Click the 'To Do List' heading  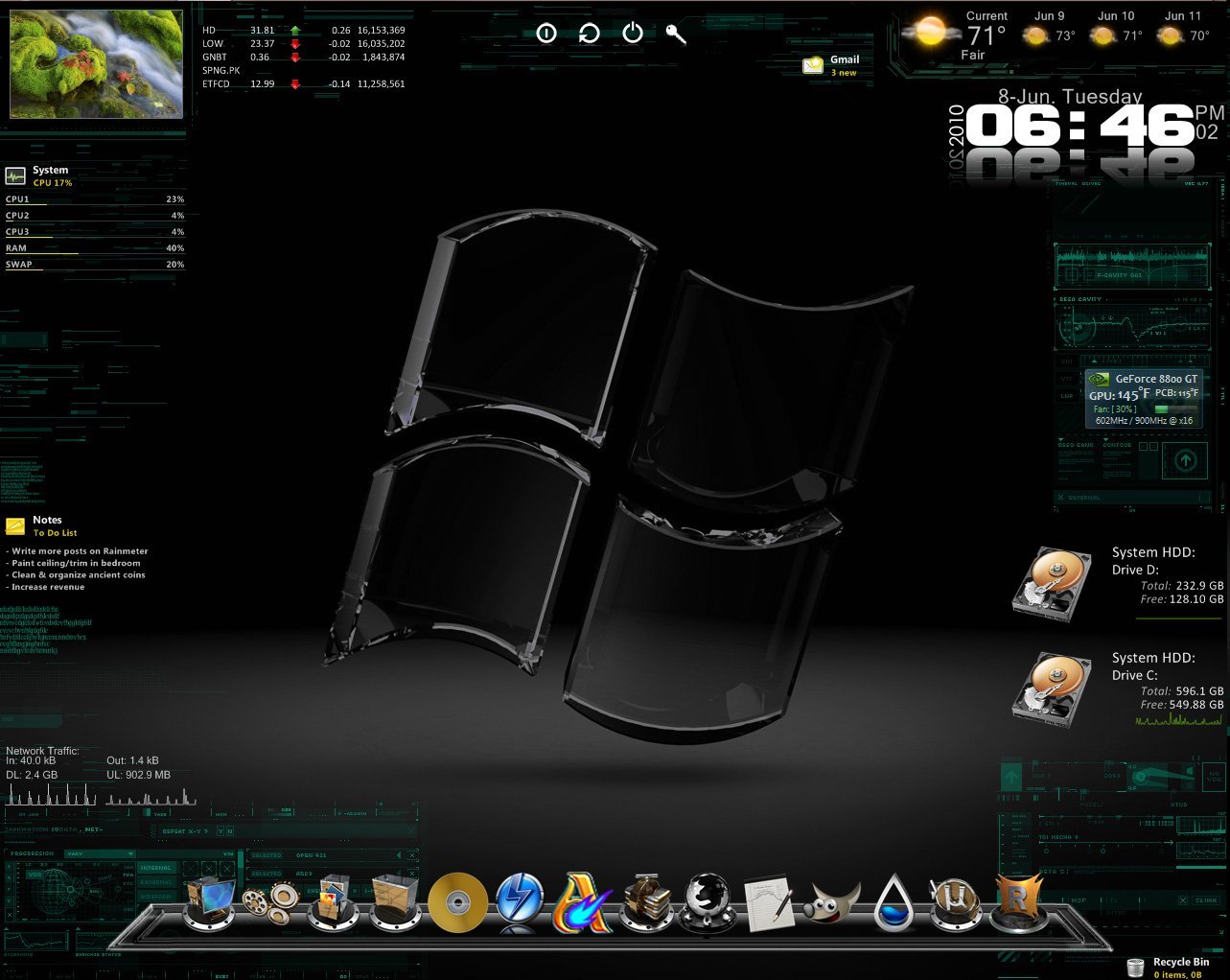pos(55,533)
